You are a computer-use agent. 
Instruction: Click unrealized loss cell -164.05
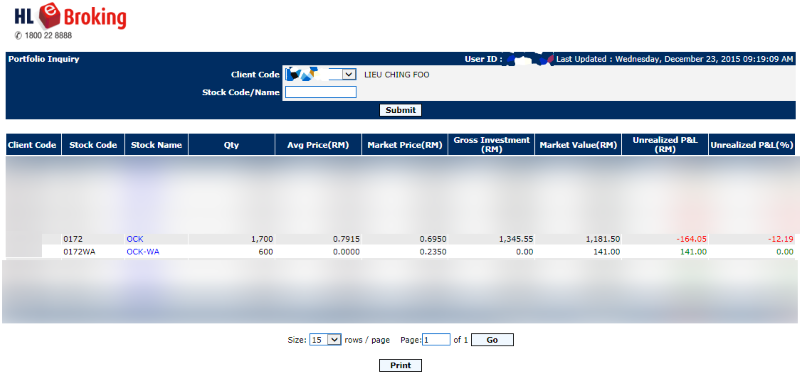click(691, 239)
